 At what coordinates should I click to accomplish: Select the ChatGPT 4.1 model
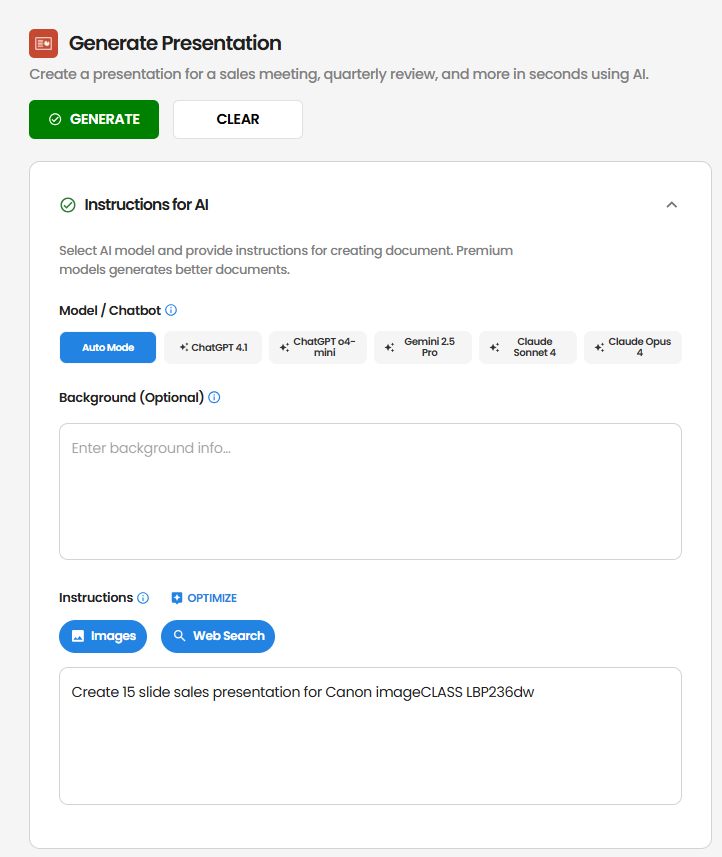click(212, 347)
